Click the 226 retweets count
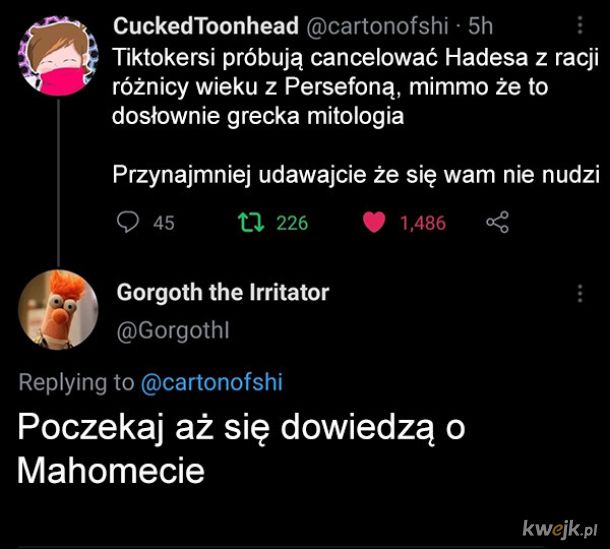The height and width of the screenshot is (549, 610). click(292, 224)
